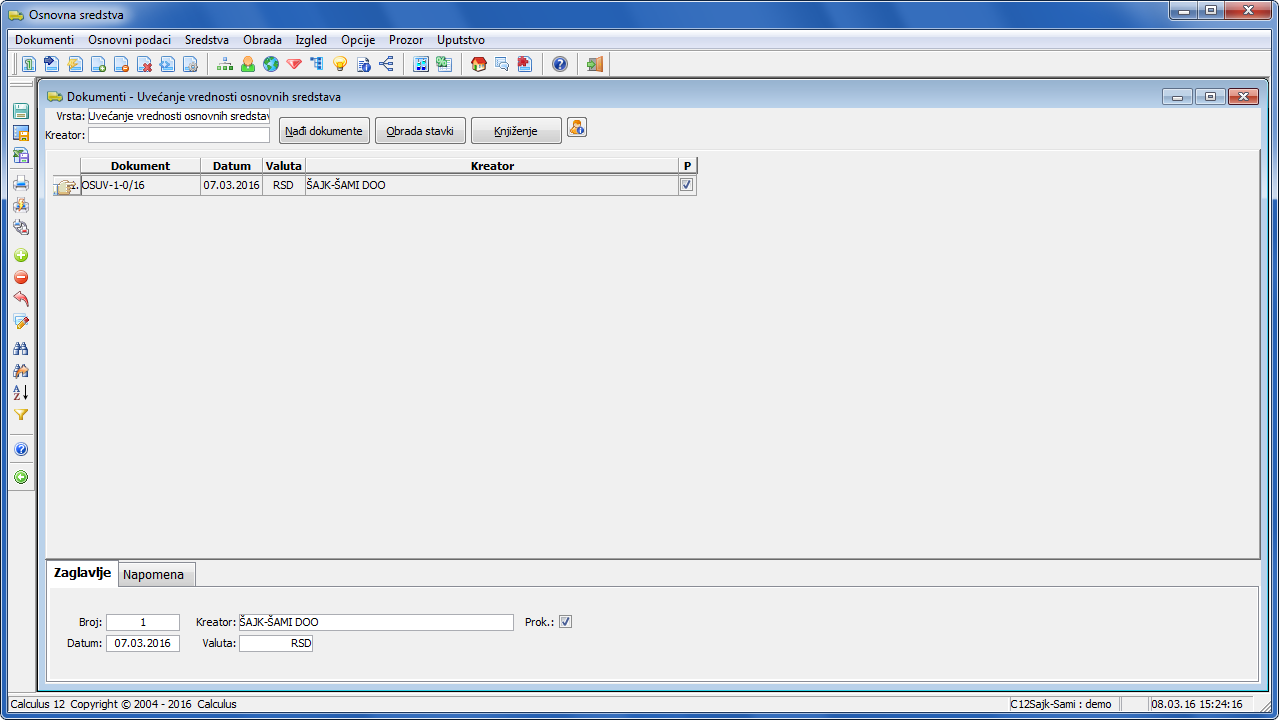Click the Vrsta field

(x=179, y=116)
